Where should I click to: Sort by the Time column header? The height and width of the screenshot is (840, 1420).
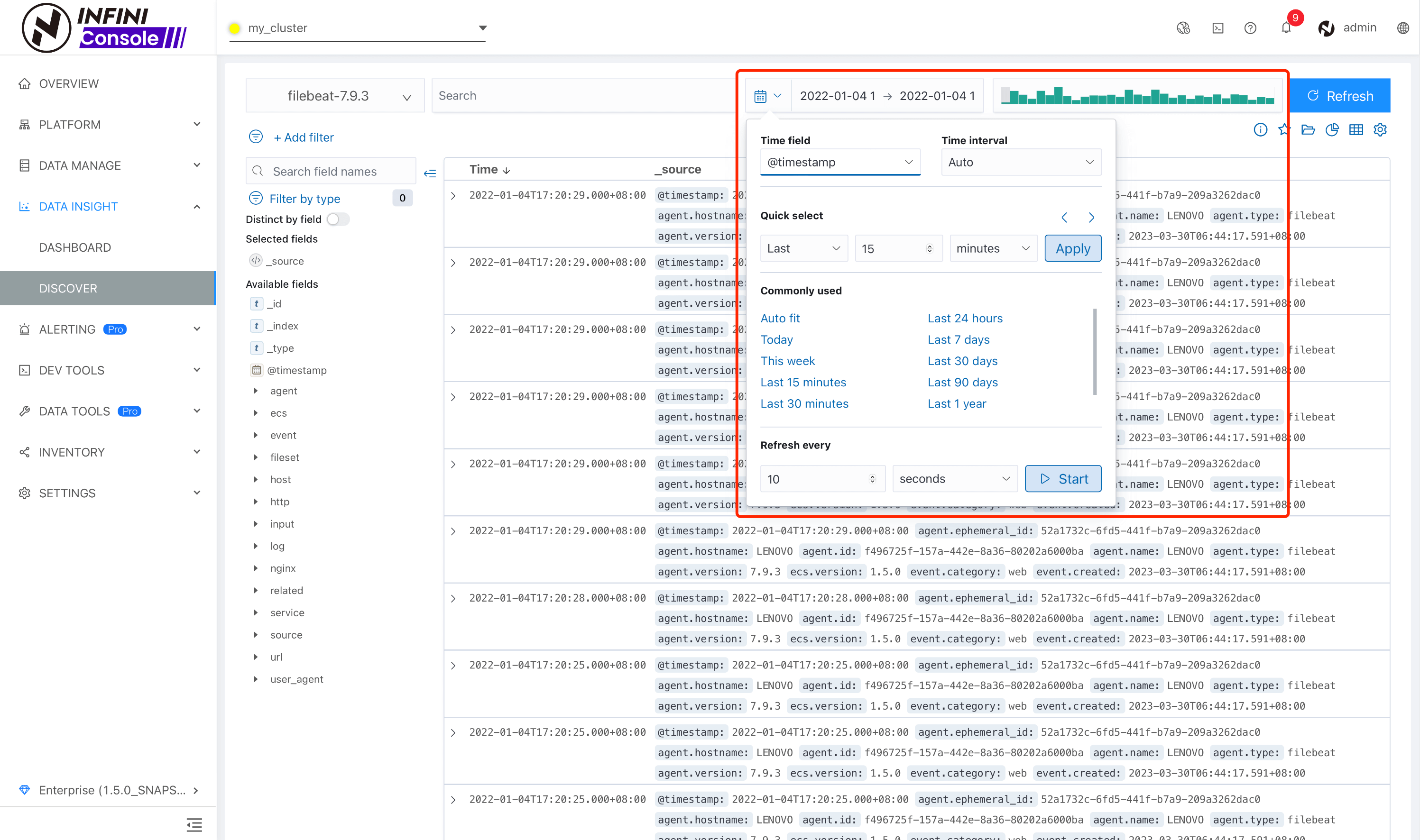[489, 169]
